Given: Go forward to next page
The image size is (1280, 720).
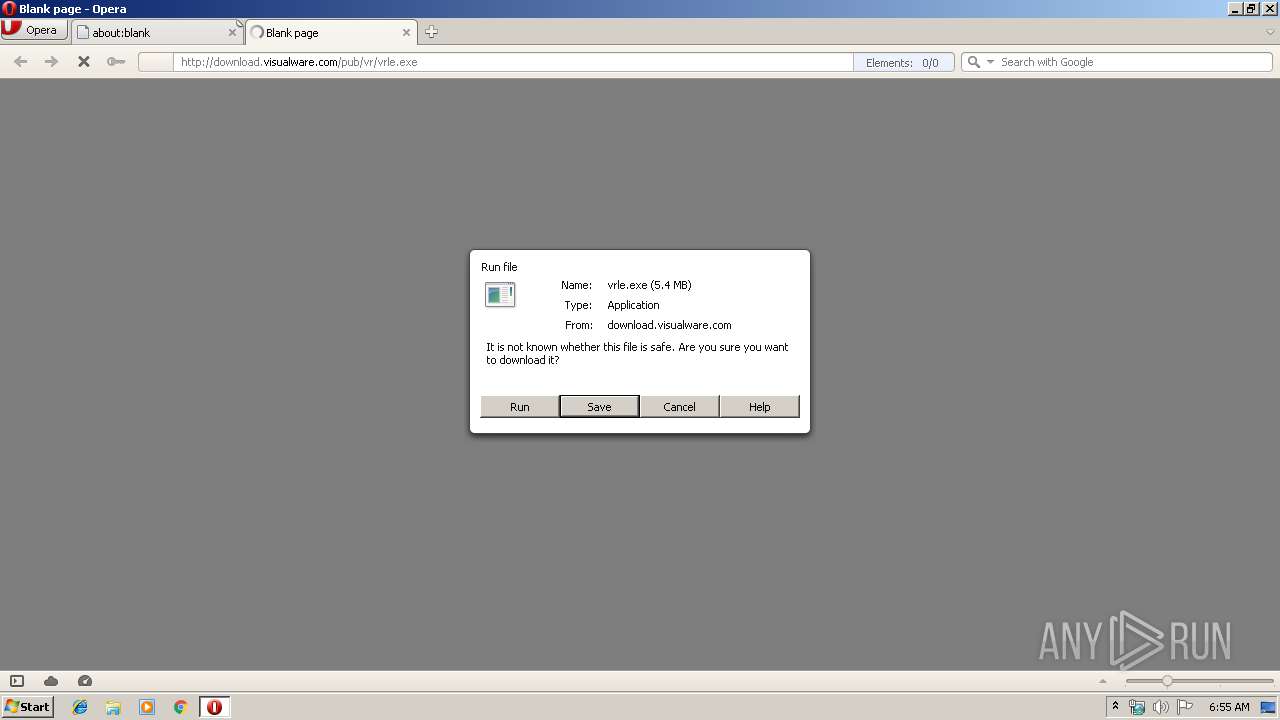Looking at the screenshot, I should 51,62.
